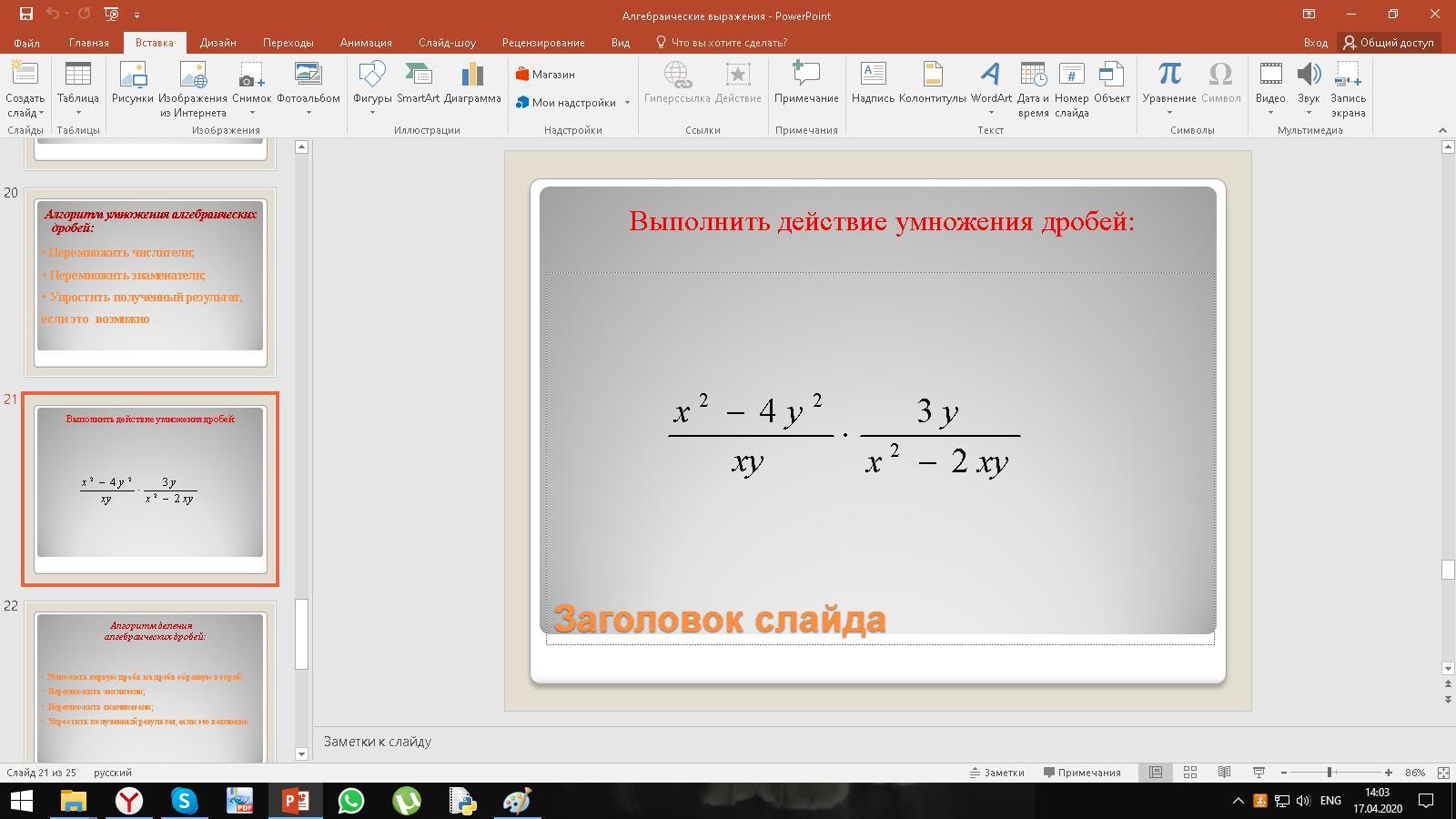1456x819 pixels.
Task: Open Колонтитулы header and footer
Action: pos(933,83)
